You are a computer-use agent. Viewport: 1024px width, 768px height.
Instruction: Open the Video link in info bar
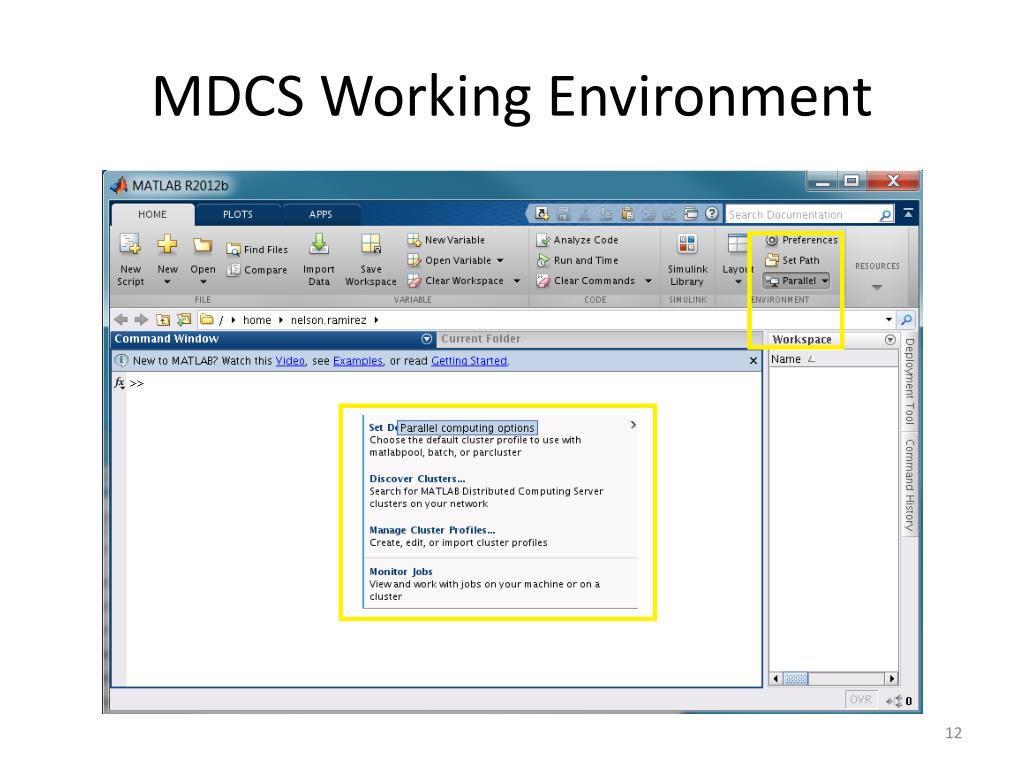point(290,360)
